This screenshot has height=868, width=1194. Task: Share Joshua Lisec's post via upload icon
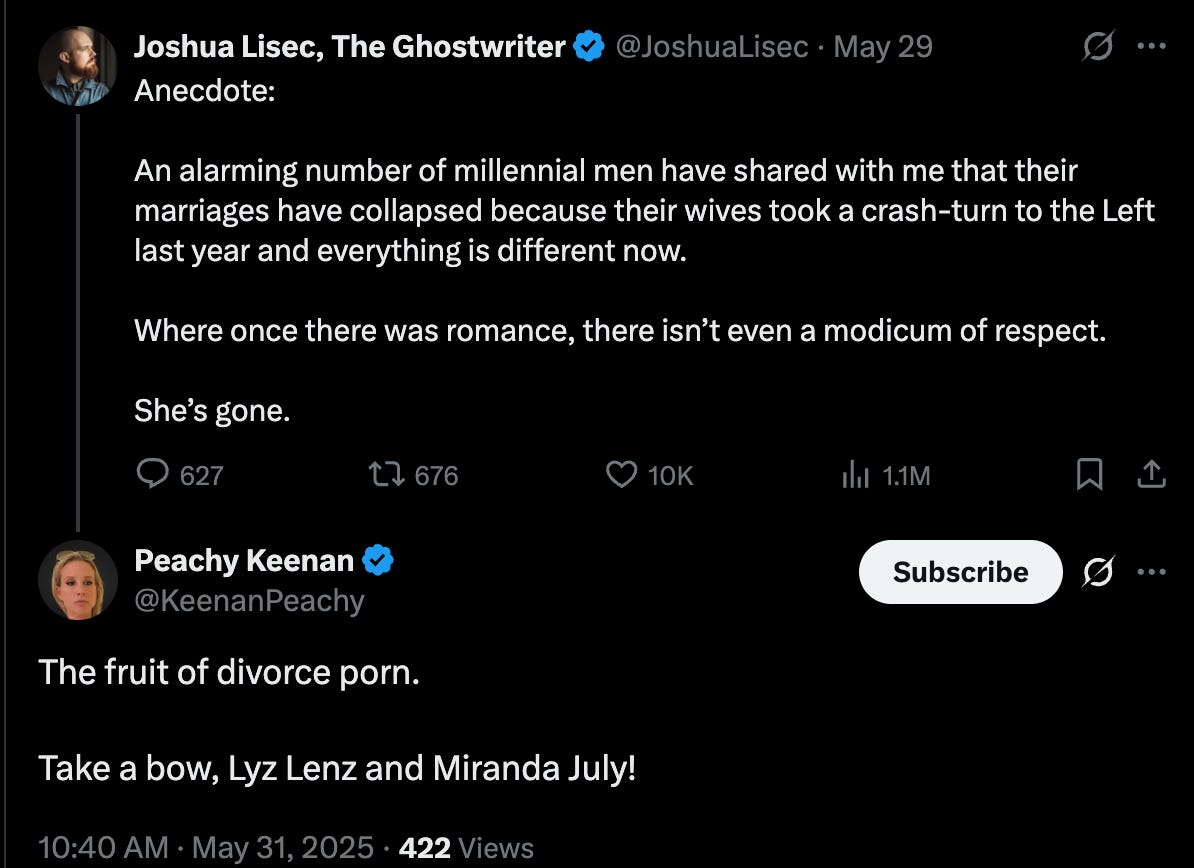(1151, 474)
